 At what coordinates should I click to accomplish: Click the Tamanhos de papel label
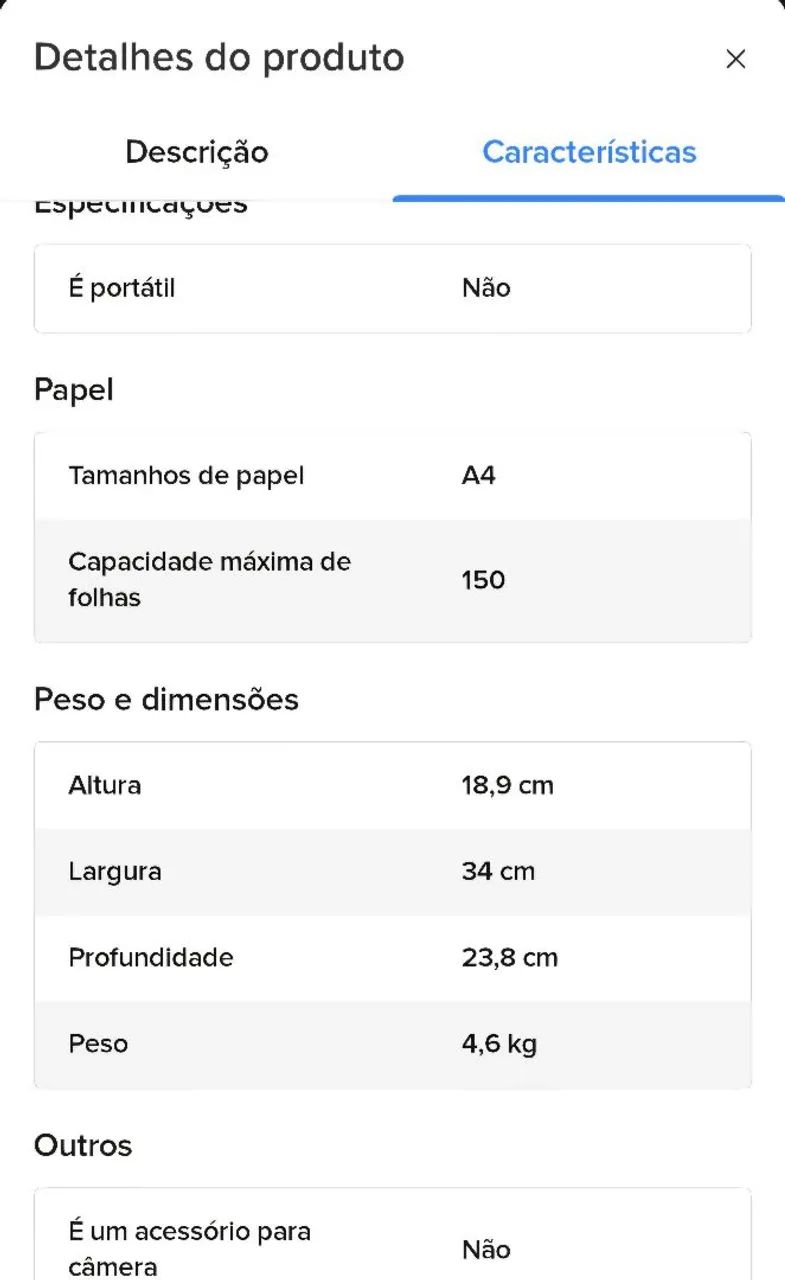(186, 476)
